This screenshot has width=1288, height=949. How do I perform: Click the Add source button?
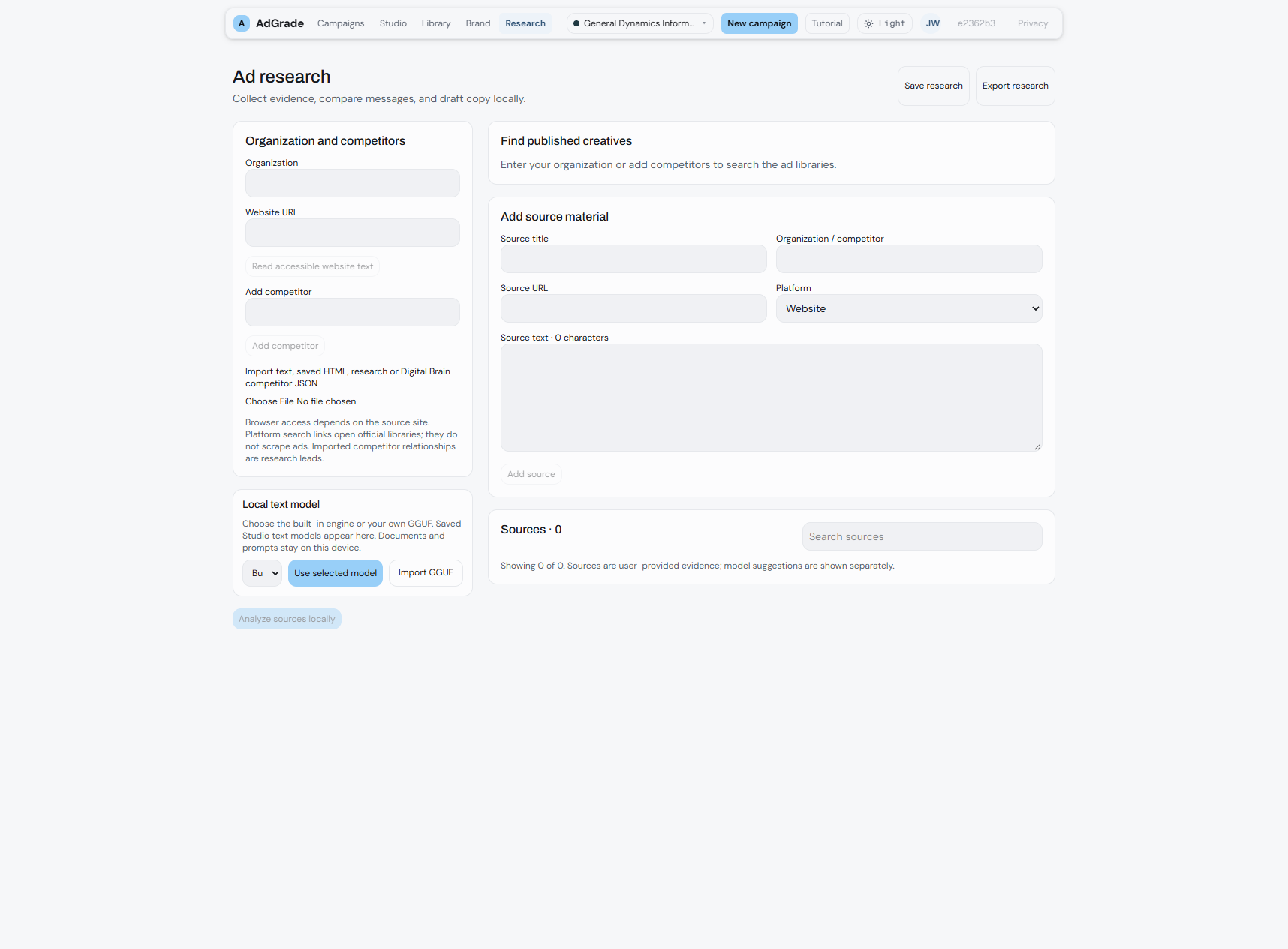531,474
